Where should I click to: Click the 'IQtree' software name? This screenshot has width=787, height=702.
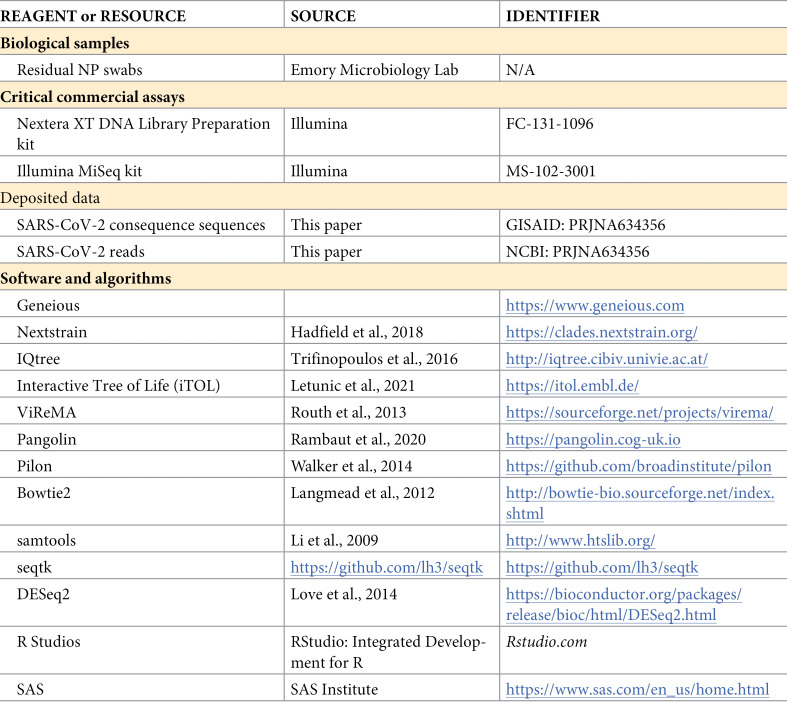pos(38,359)
